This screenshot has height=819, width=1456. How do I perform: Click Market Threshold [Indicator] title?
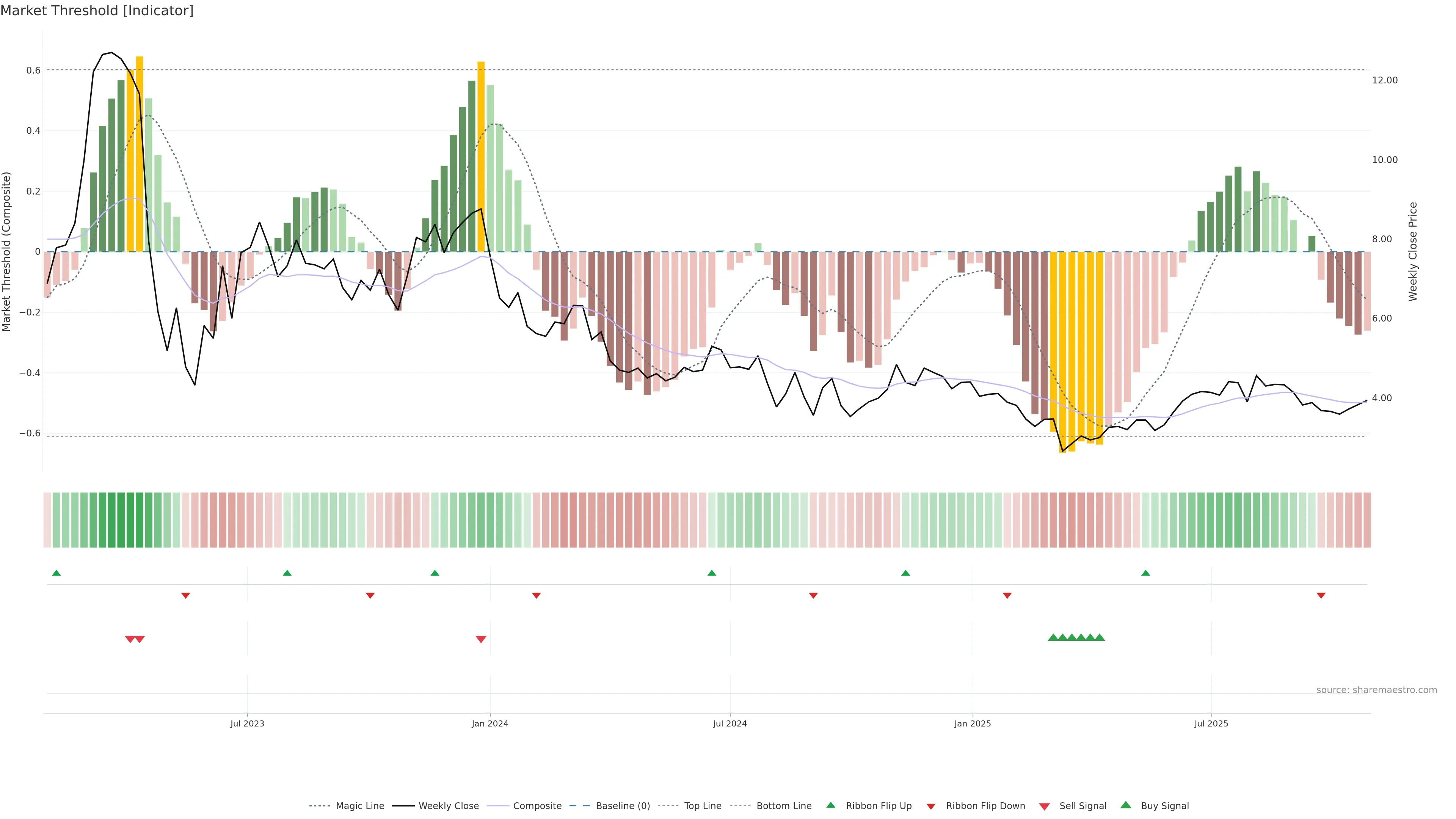97,11
